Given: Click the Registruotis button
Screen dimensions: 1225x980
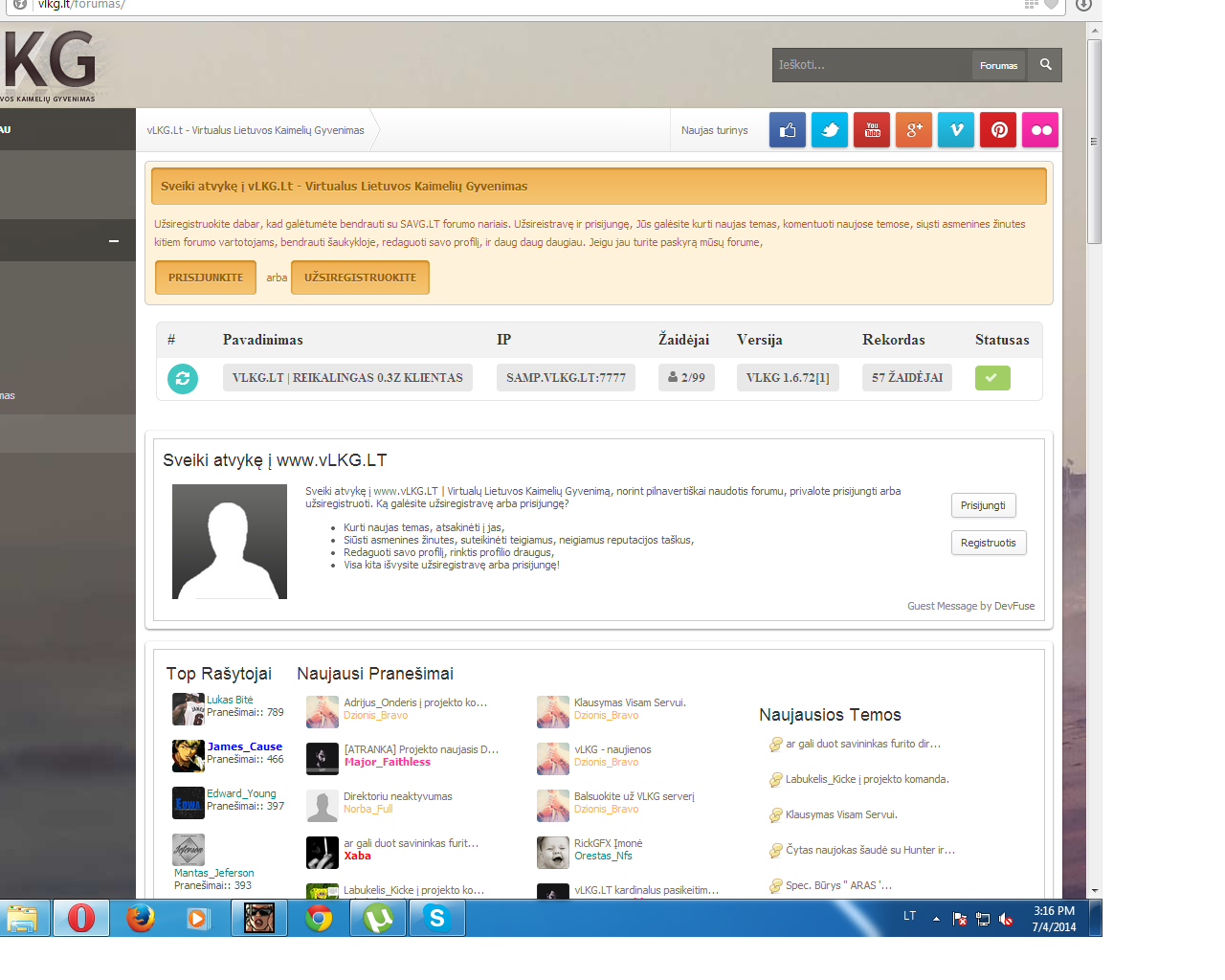Looking at the screenshot, I should pos(989,543).
